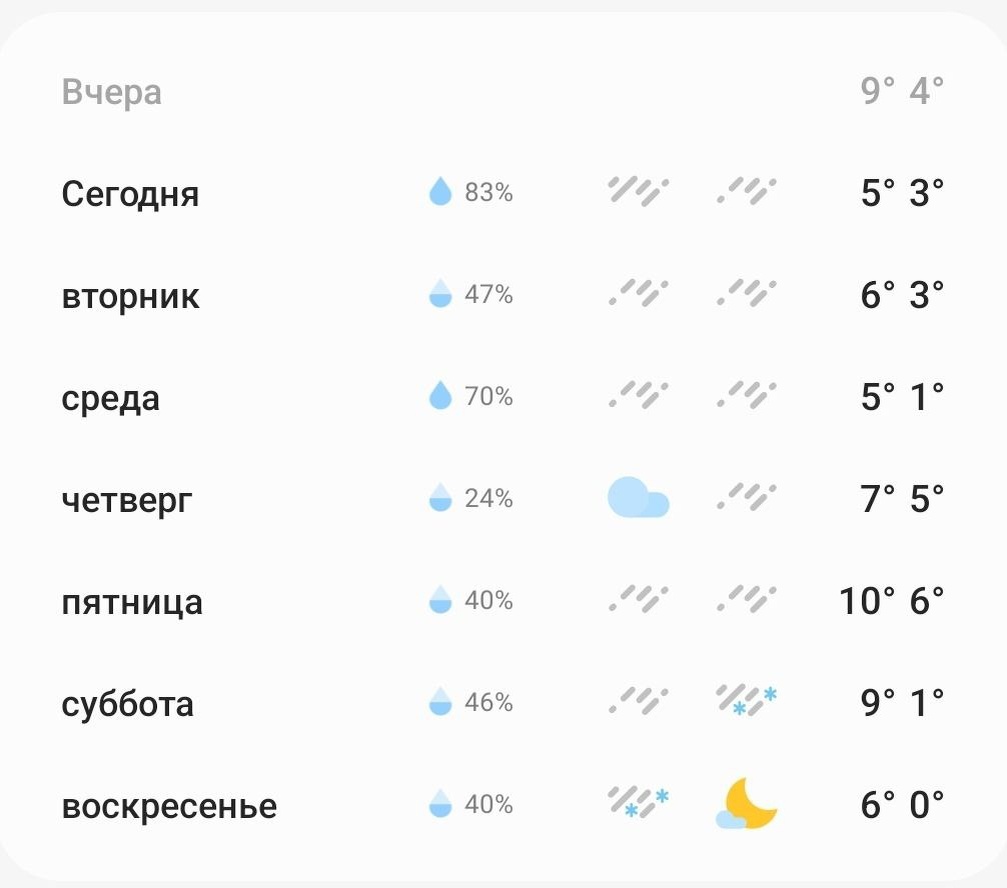Tap the Вчера row label
1007x888 pixels.
coord(112,92)
